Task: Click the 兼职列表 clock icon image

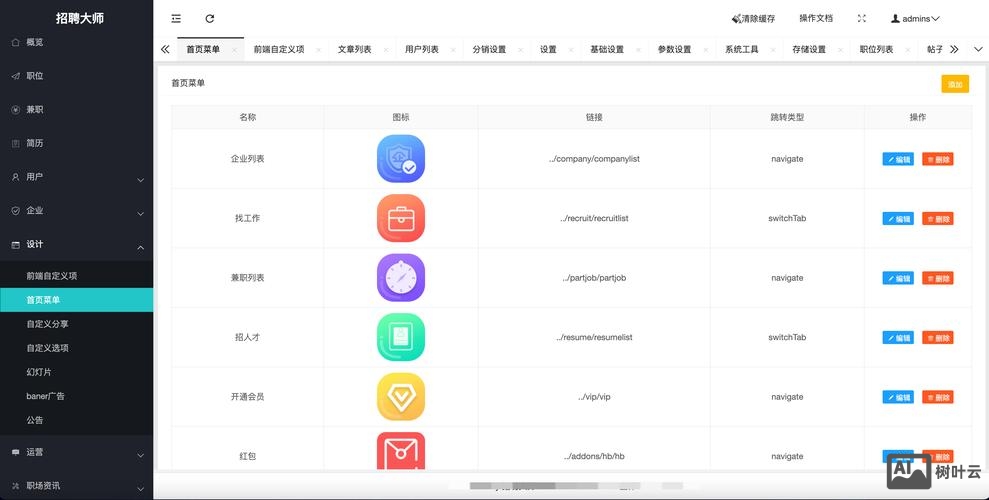Action: [x=401, y=278]
